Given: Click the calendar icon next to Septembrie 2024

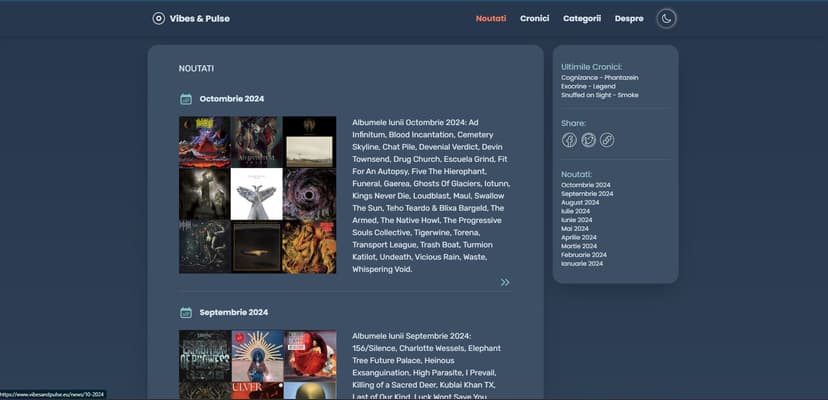Looking at the screenshot, I should [x=186, y=312].
